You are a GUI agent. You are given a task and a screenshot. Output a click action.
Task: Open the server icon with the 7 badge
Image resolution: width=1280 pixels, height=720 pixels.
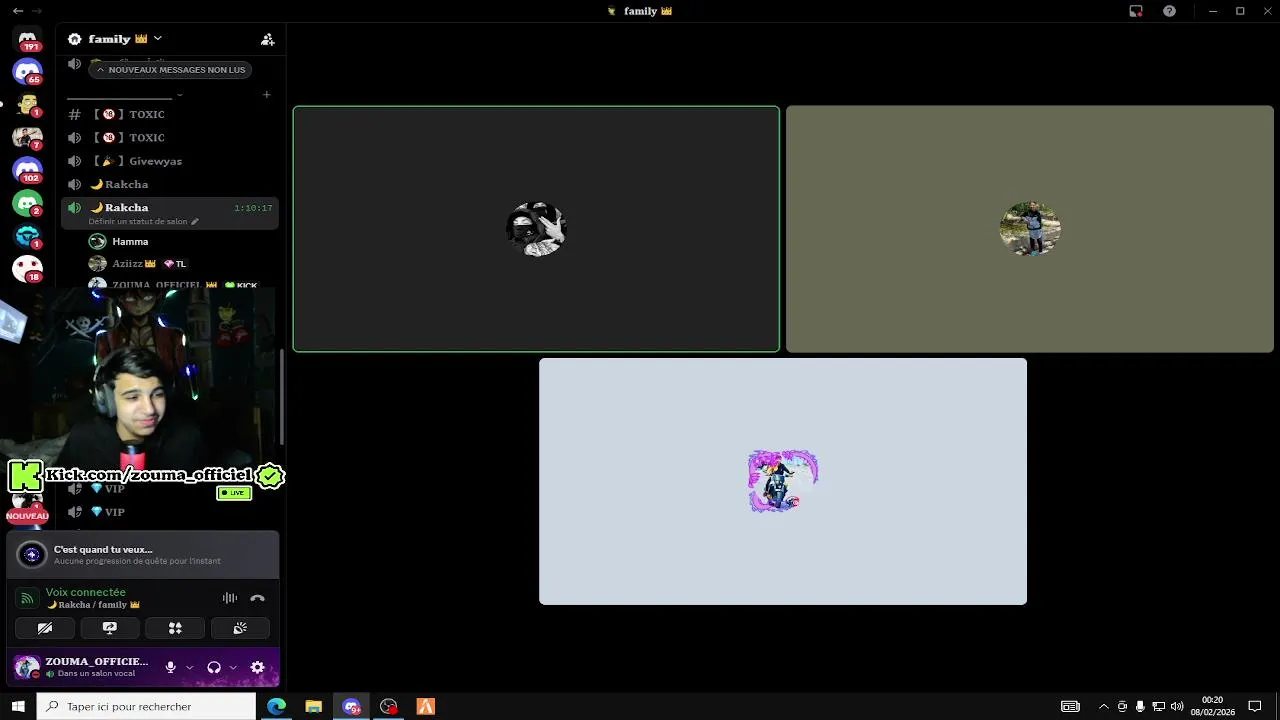click(x=28, y=137)
